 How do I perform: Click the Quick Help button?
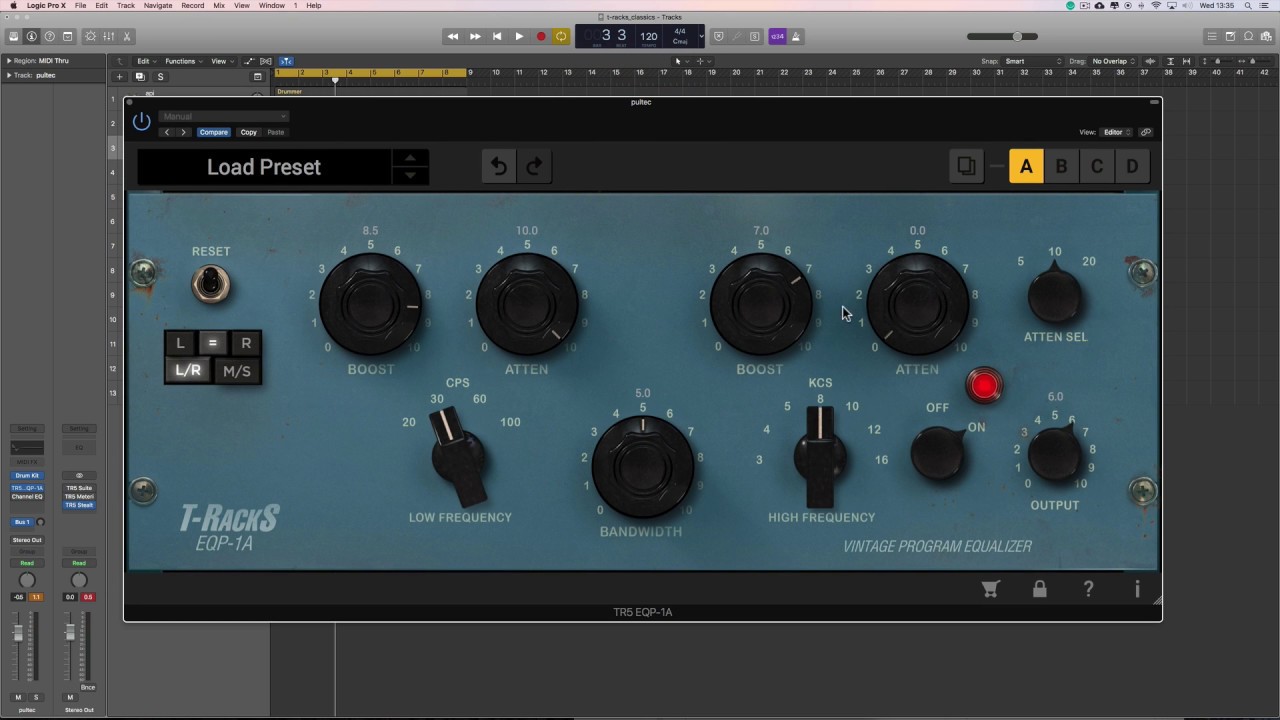click(50, 37)
